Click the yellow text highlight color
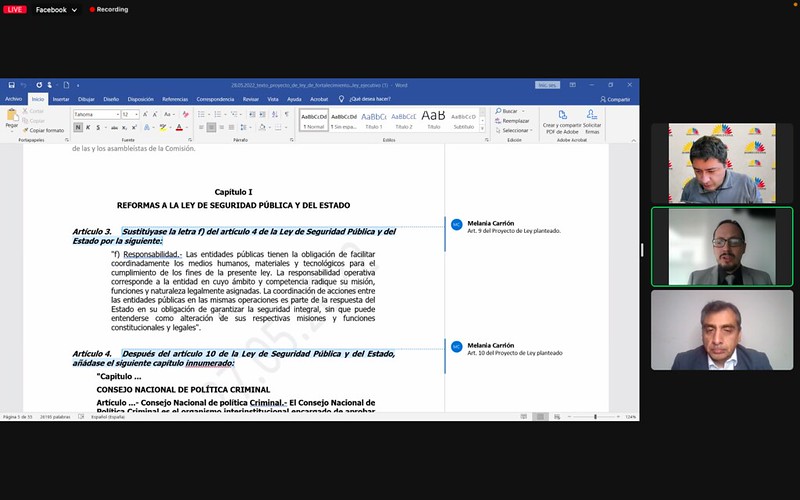This screenshot has width=800, height=500. point(162,128)
